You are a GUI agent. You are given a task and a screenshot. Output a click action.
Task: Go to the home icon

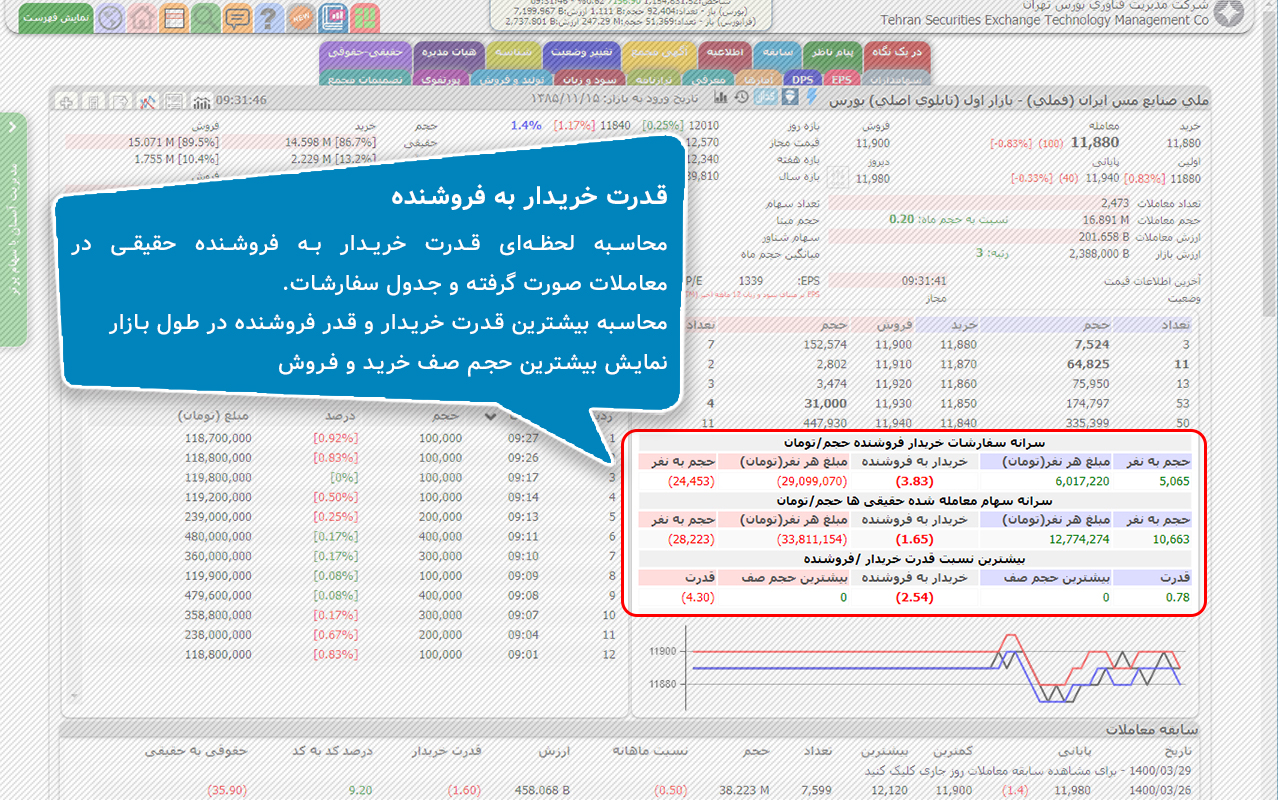(143, 17)
